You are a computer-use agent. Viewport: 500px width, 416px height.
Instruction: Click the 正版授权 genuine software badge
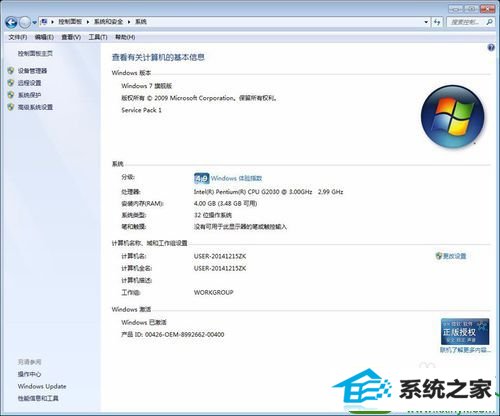(465, 332)
